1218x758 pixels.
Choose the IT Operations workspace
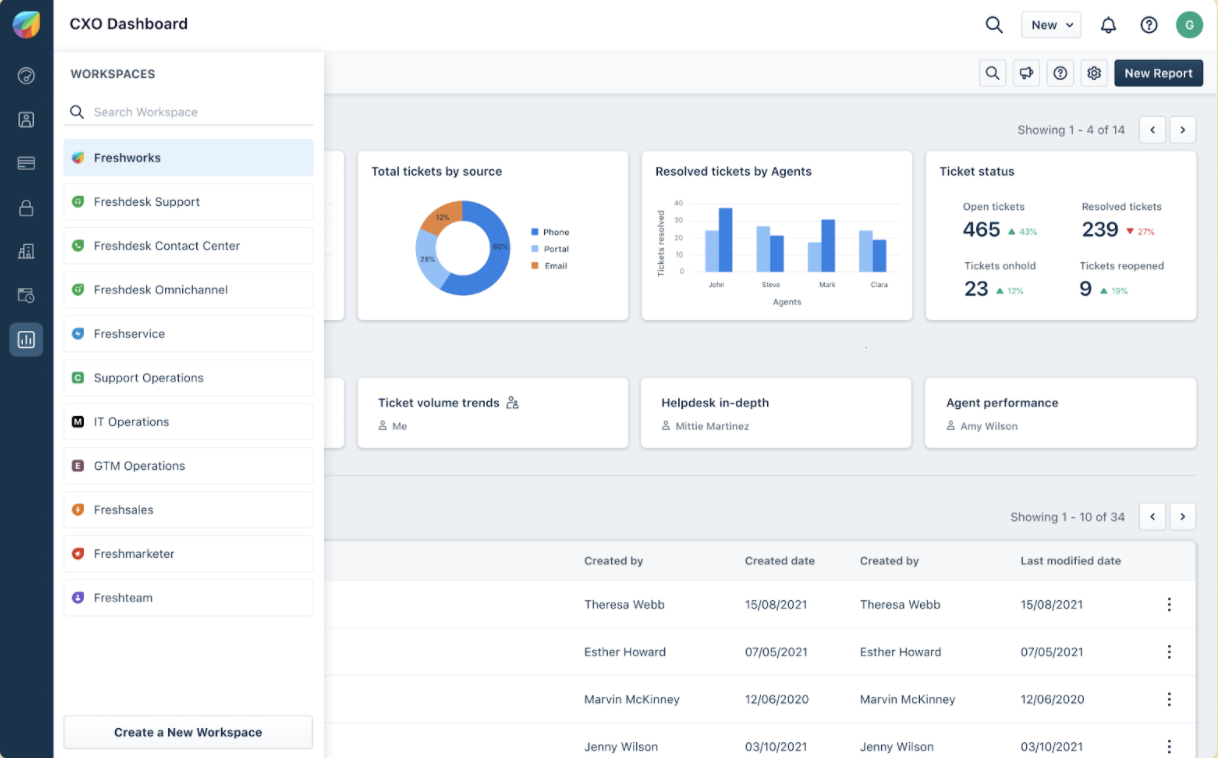click(x=188, y=422)
